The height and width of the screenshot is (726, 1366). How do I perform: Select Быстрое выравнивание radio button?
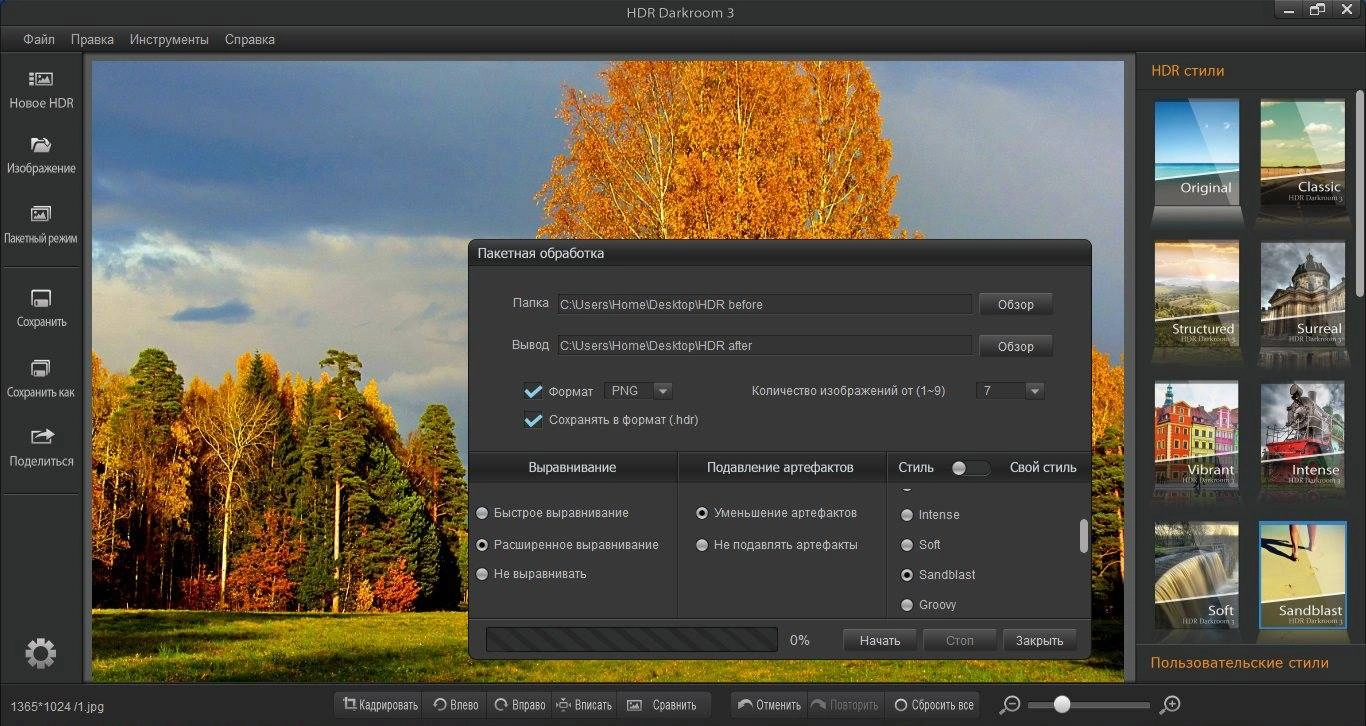482,513
